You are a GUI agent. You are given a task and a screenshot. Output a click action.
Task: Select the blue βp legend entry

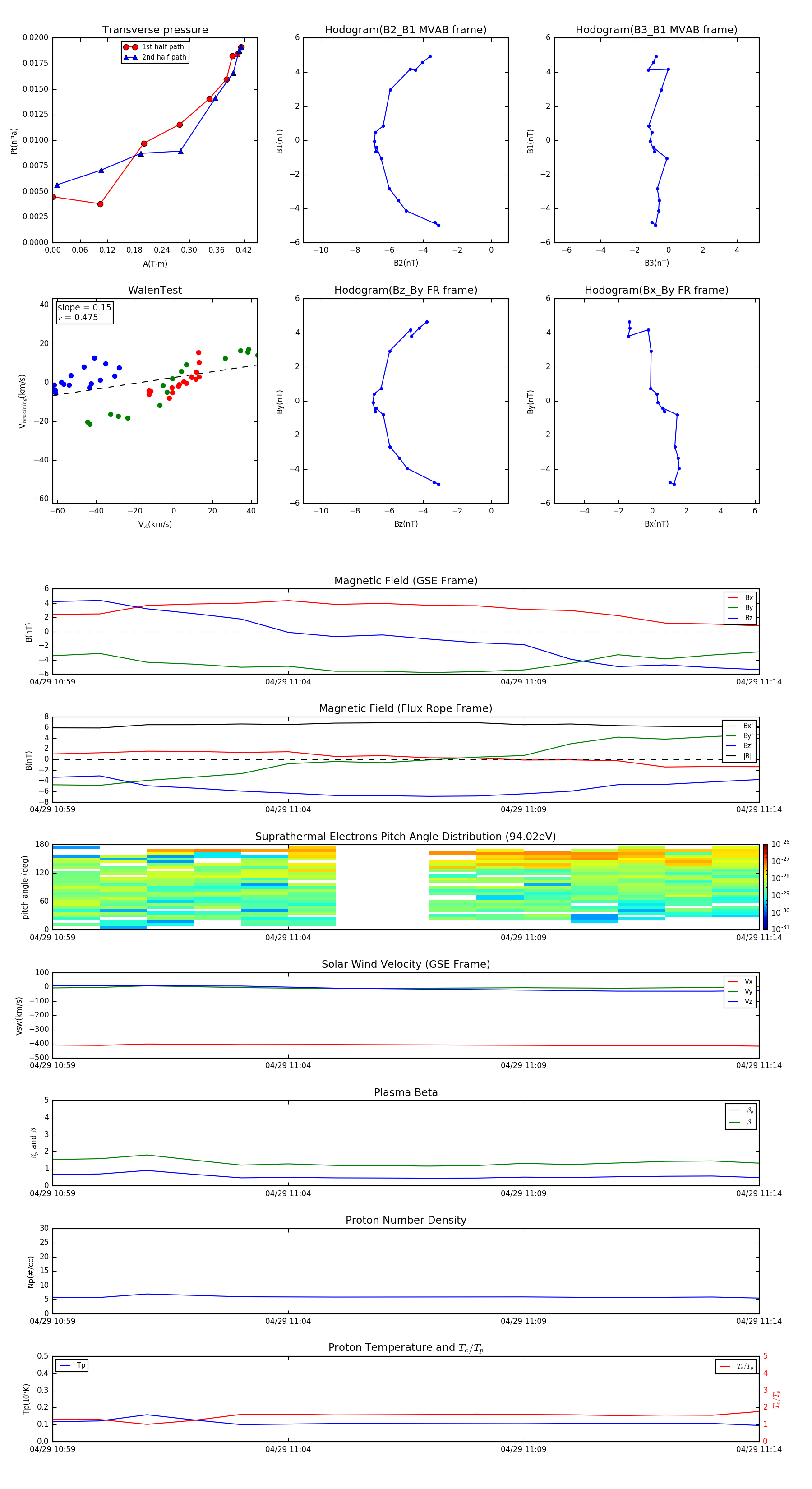coord(741,1110)
